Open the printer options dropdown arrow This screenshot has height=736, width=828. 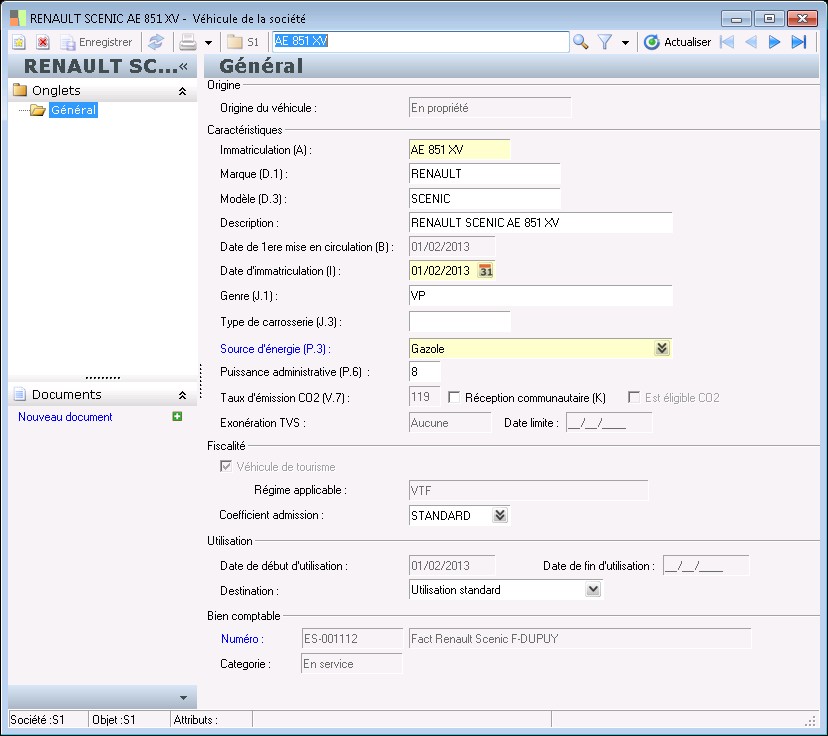209,42
